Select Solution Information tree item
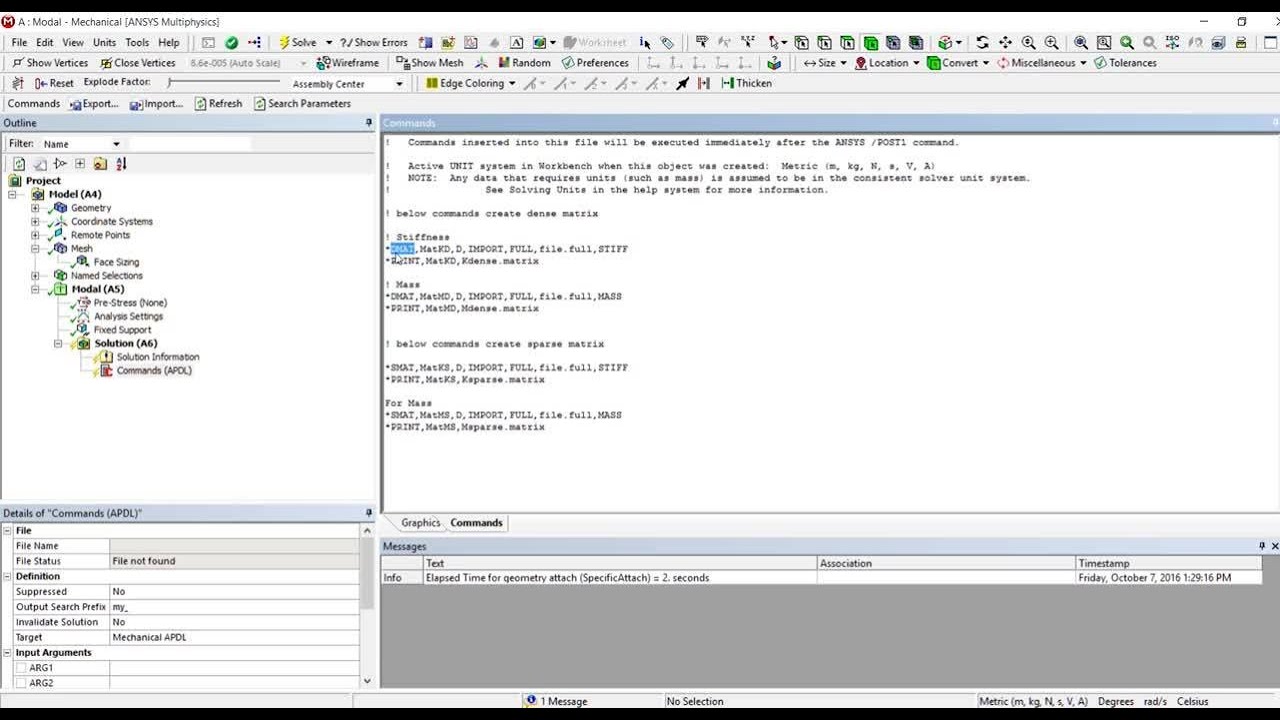The height and width of the screenshot is (720, 1280). (x=158, y=357)
